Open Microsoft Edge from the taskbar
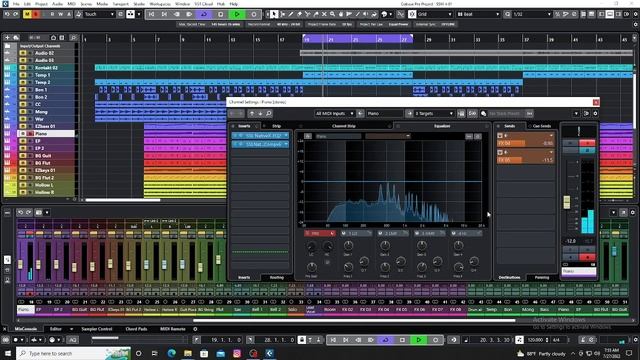The image size is (640, 360). click(171, 353)
